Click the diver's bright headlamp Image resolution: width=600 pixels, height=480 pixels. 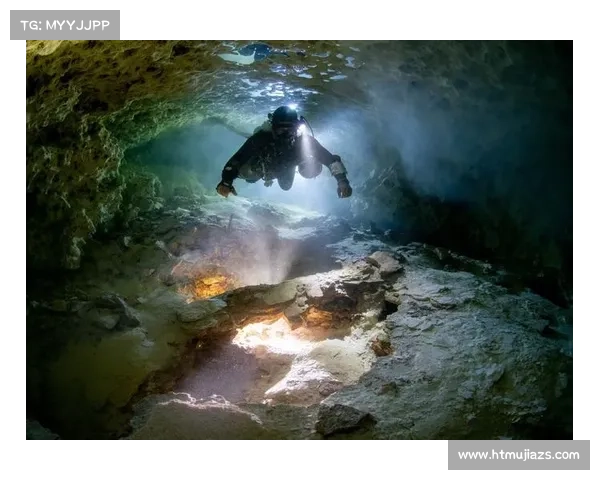pos(291,109)
